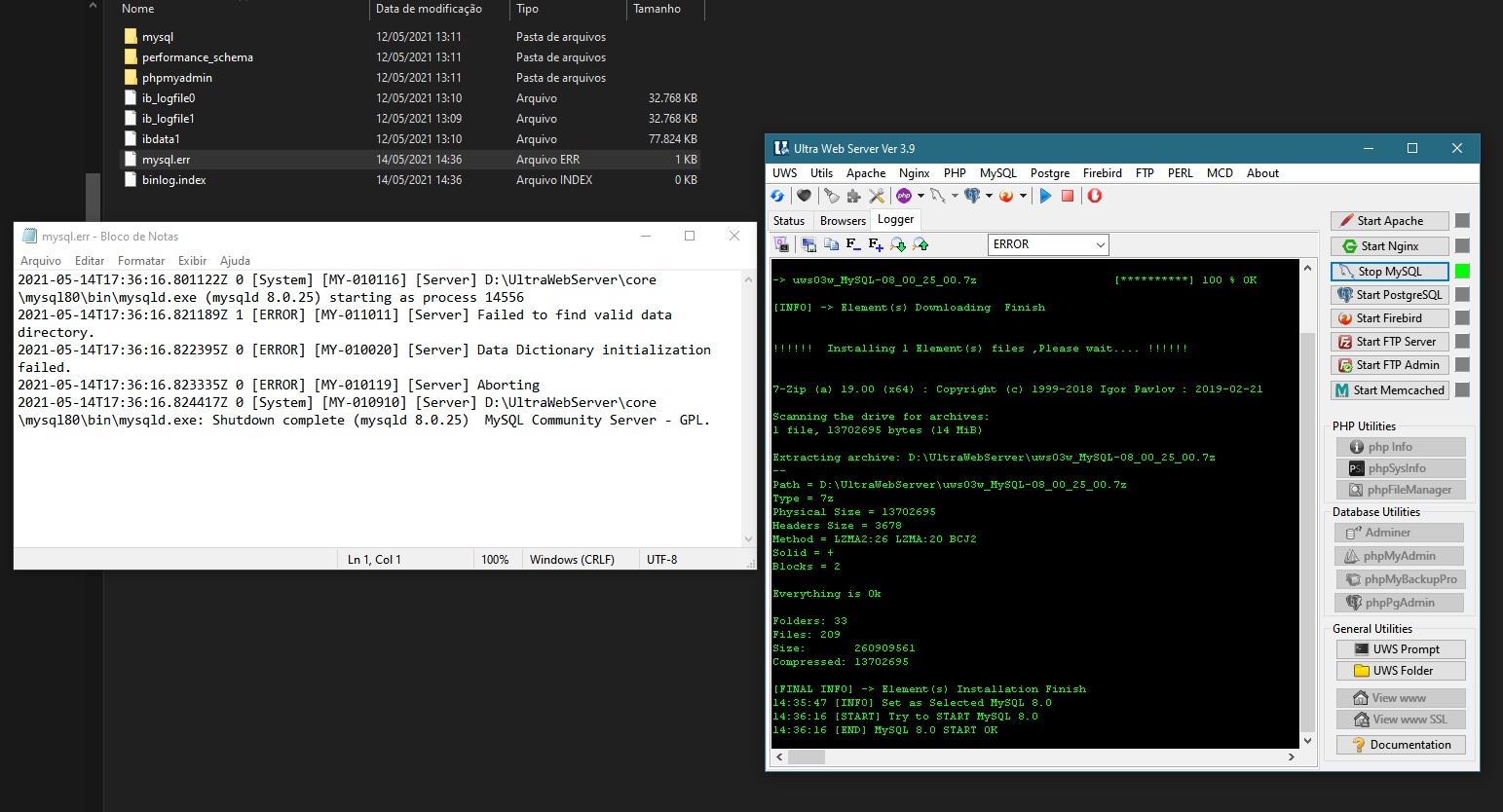Click the logger horizontal scrollbar right arrow
1503x812 pixels.
click(1292, 757)
